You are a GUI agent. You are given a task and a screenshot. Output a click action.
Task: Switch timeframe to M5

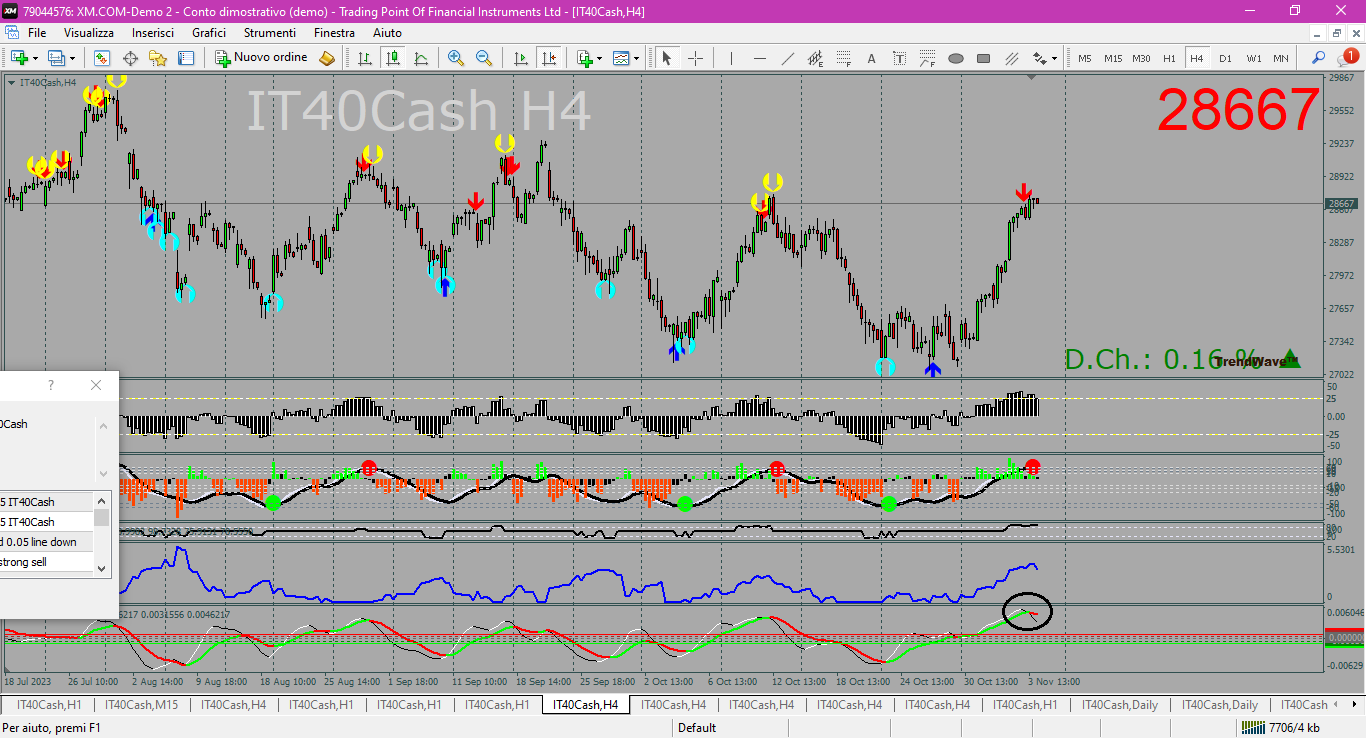click(x=1085, y=58)
